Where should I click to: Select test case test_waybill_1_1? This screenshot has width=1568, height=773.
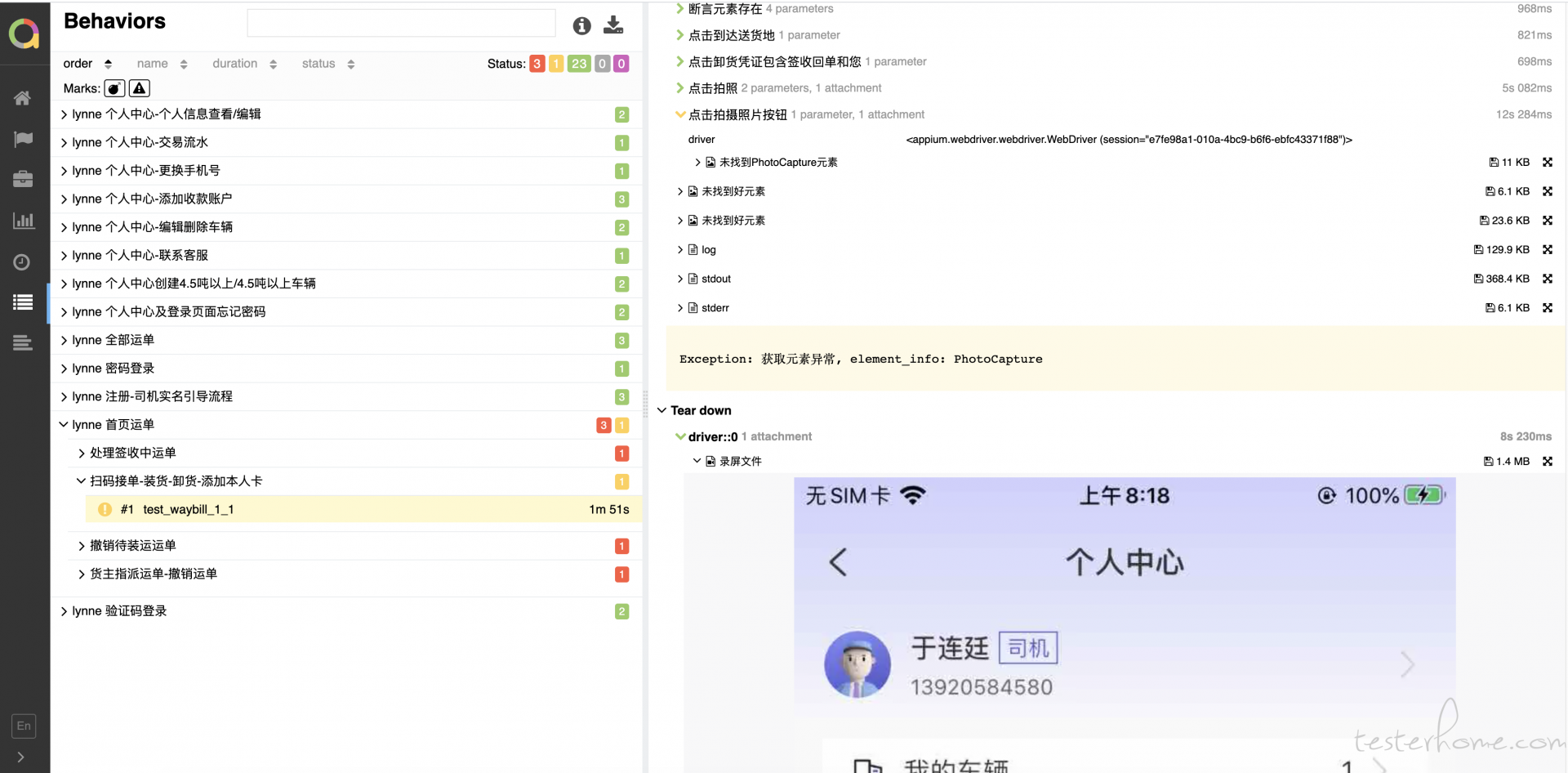(x=363, y=510)
